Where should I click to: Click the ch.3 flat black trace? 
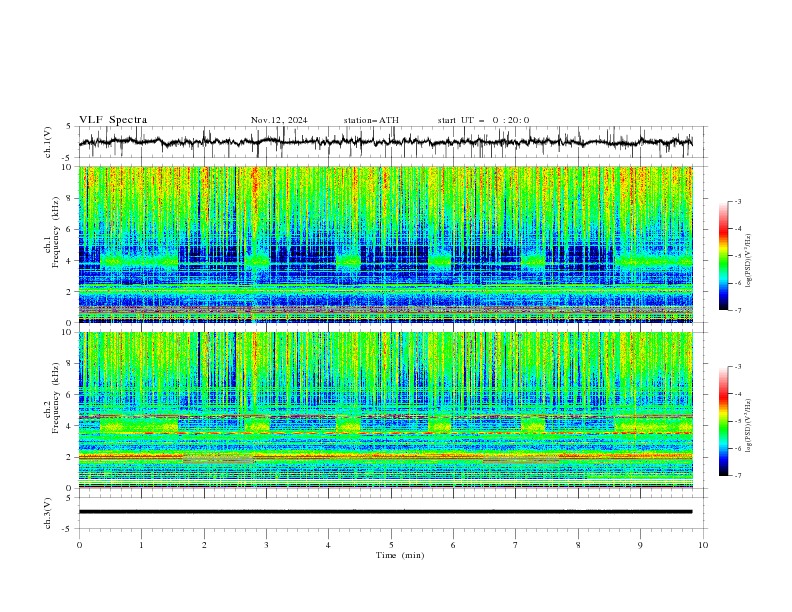point(385,512)
